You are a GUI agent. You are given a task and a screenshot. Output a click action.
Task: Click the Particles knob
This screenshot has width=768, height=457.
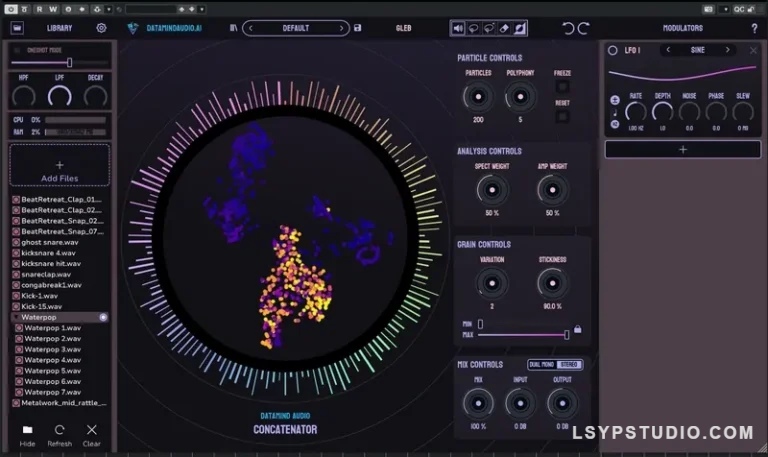(x=478, y=96)
